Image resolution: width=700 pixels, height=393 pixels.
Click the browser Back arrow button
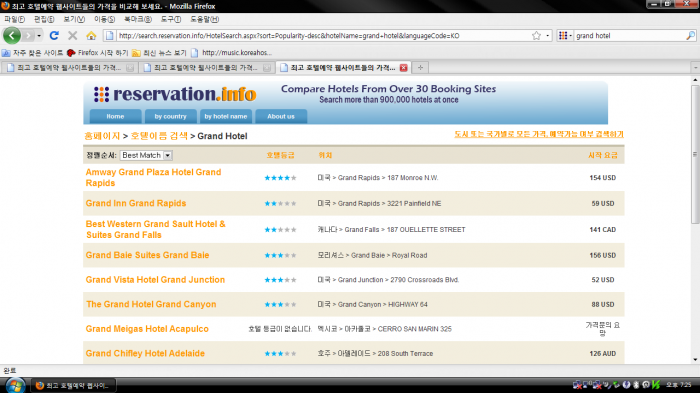[12, 35]
